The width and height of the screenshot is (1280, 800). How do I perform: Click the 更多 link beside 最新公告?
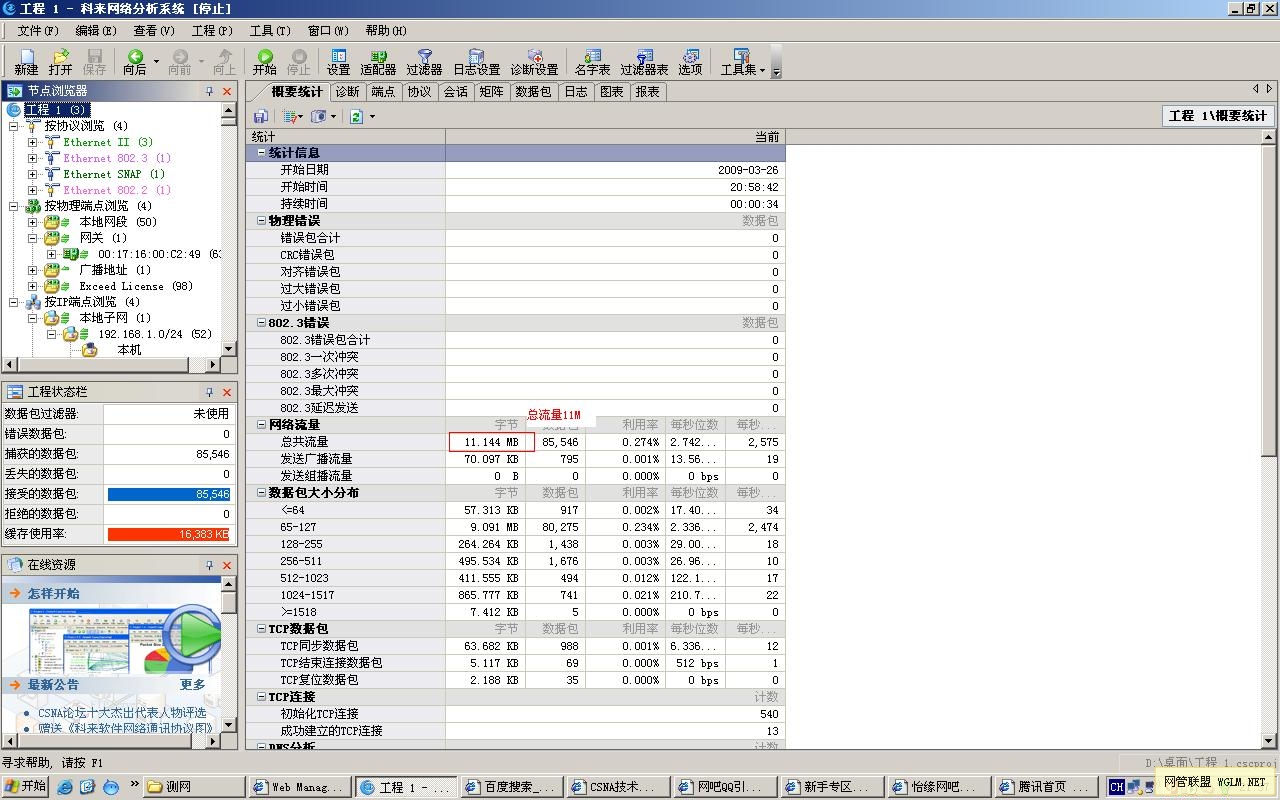[x=192, y=684]
